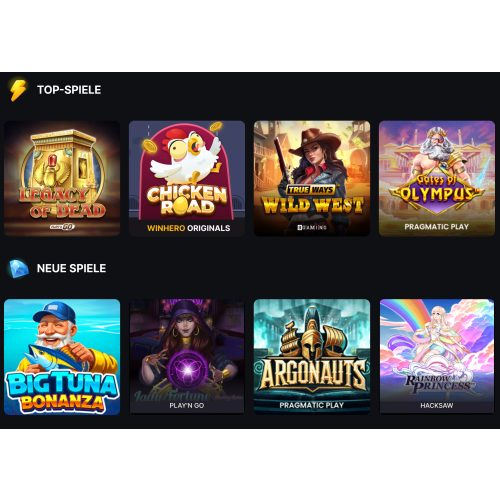This screenshot has height=500, width=500.
Task: Click the Play'n GO logo on Legacy of Dead
Action: pyautogui.click(x=62, y=227)
